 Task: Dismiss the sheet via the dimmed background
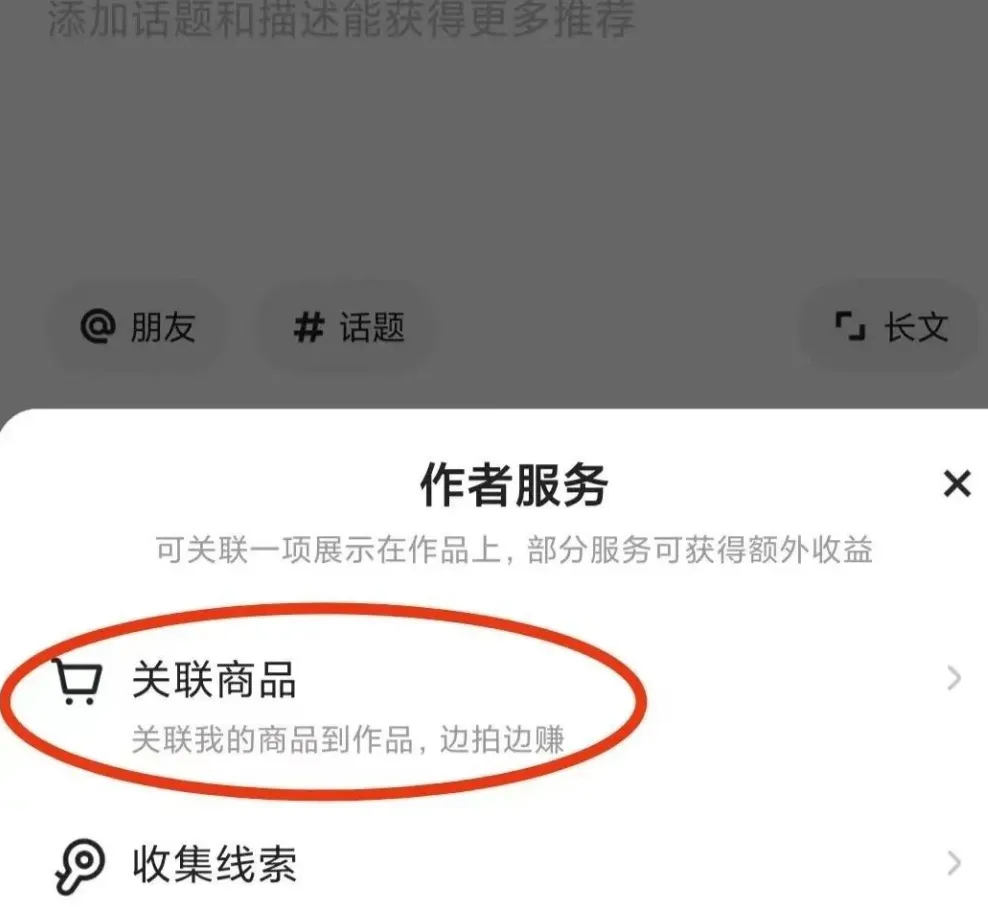click(x=494, y=158)
